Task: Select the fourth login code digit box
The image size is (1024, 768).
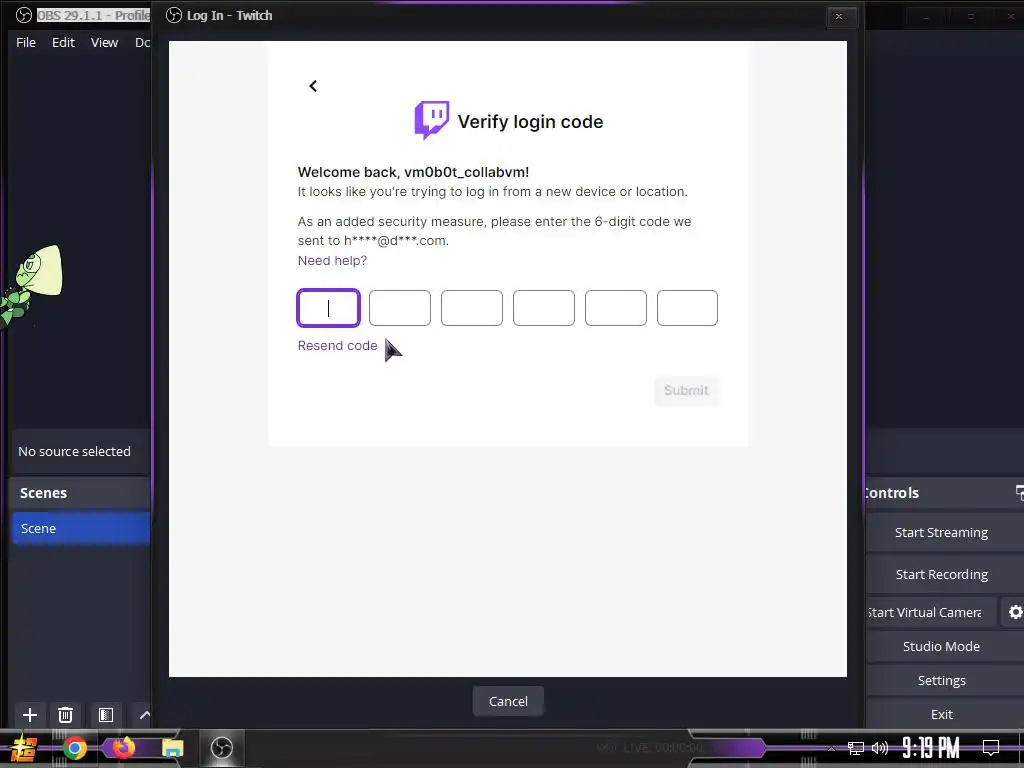Action: point(543,308)
